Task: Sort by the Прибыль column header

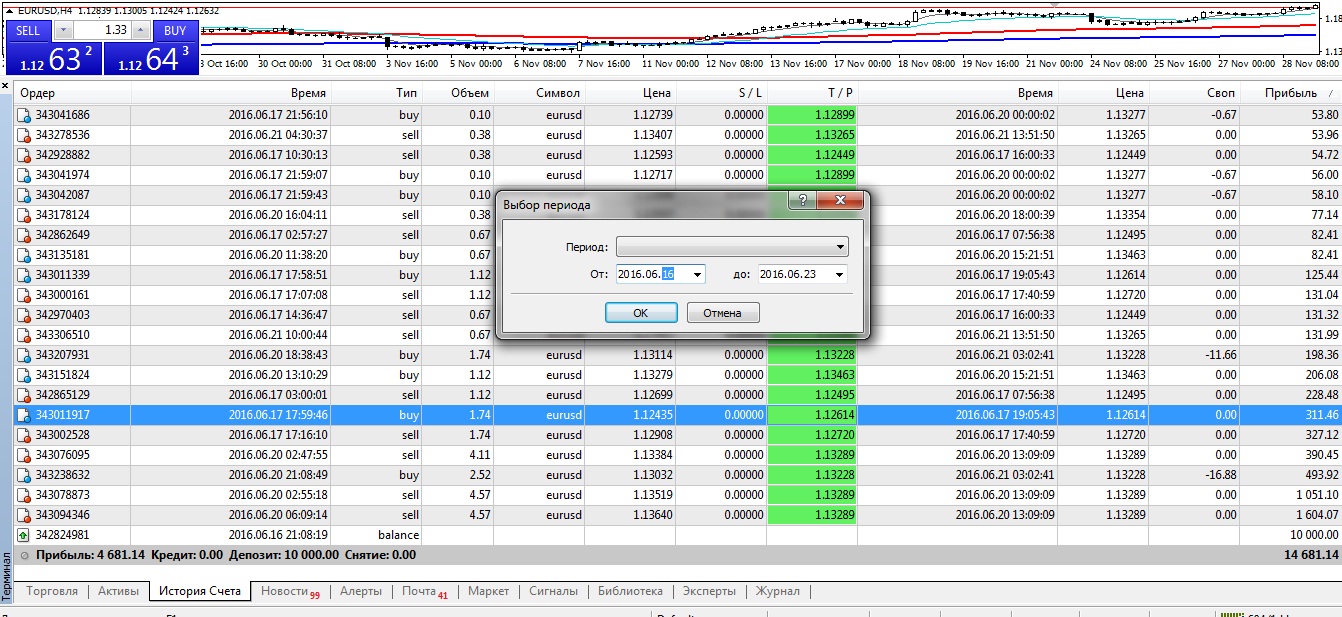Action: click(1290, 93)
